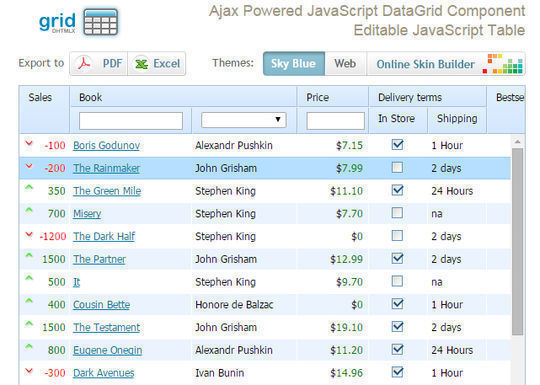Click the dhtmlx grid logo icon

[x=100, y=22]
